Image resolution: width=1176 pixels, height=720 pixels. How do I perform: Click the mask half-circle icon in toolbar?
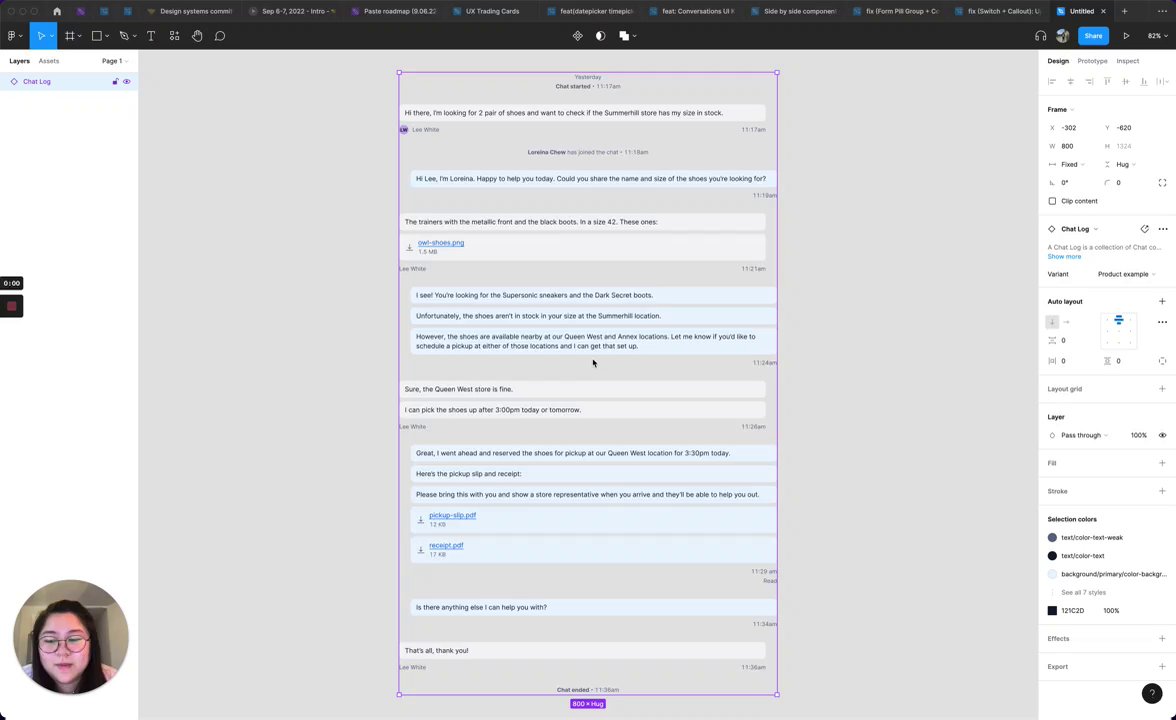600,35
